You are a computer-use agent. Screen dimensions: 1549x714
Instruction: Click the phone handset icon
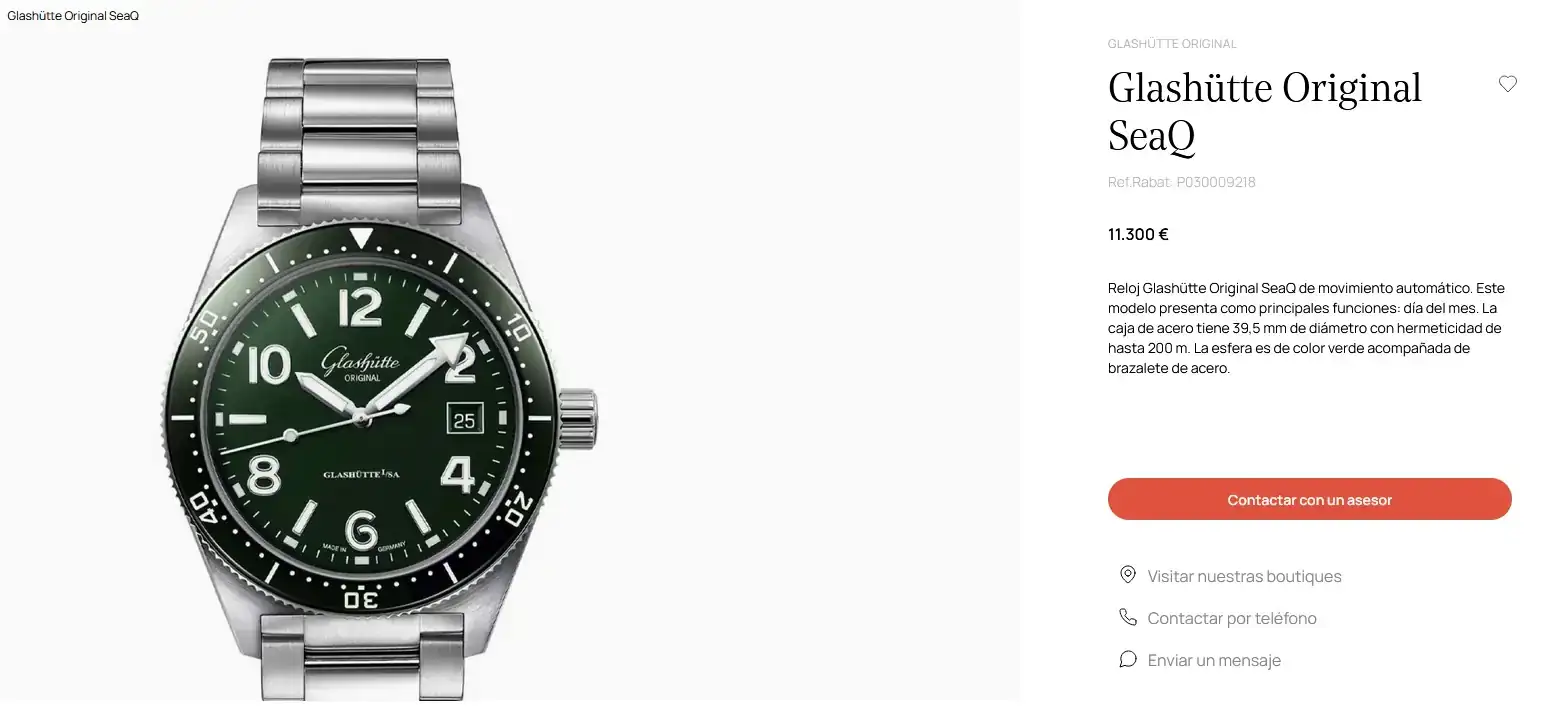pyautogui.click(x=1127, y=617)
